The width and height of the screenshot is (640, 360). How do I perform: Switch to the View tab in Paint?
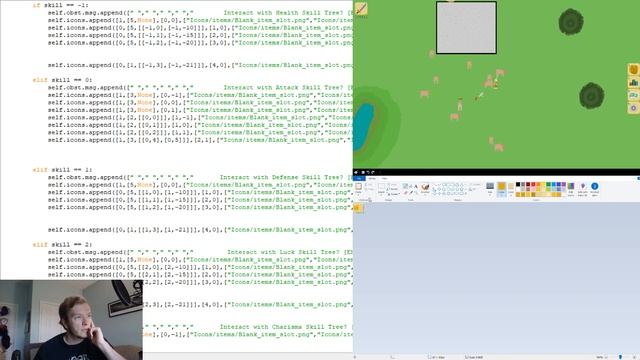click(x=384, y=178)
